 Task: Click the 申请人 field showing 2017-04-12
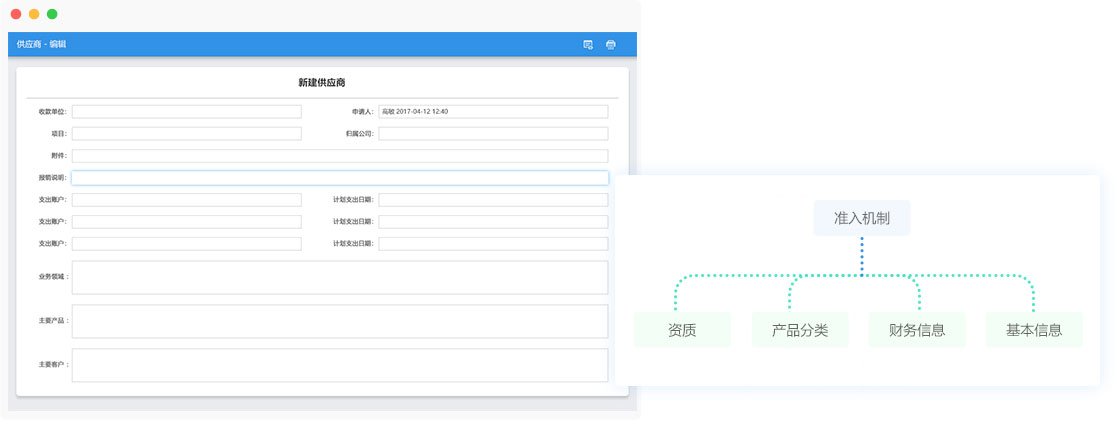tap(492, 112)
